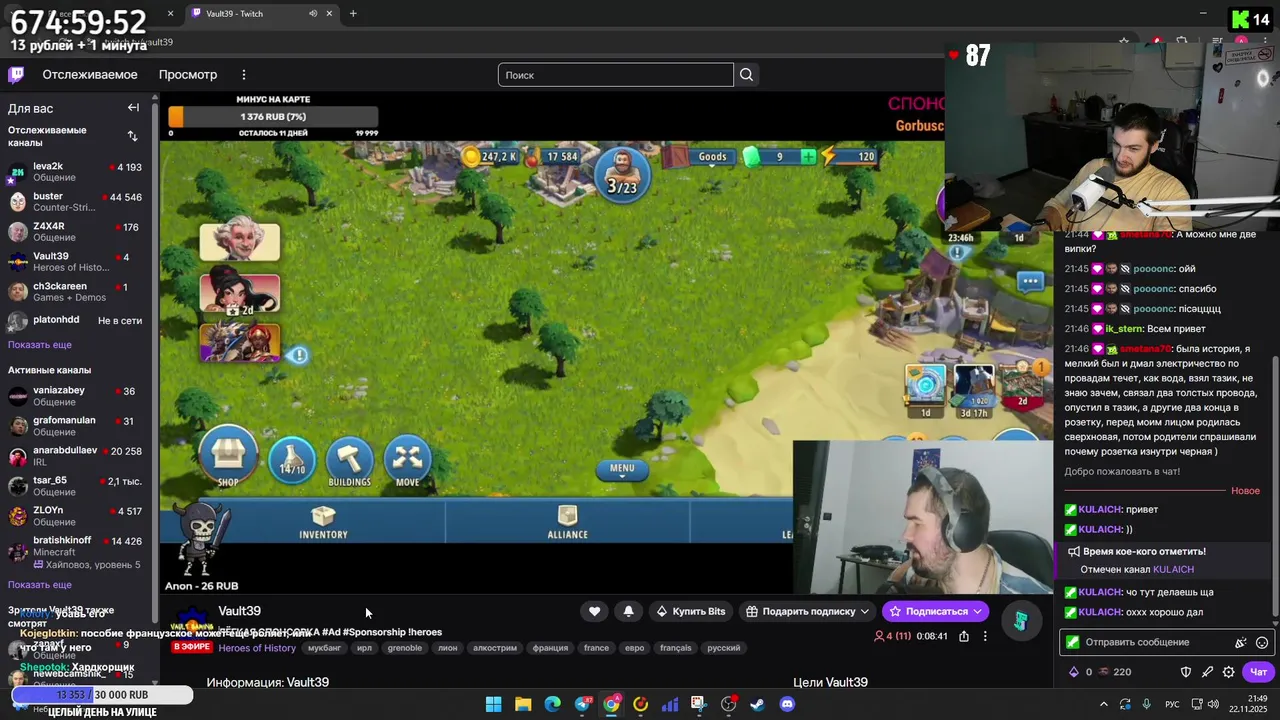This screenshot has width=1280, height=720.
Task: Open the sword mod tools icon
Action: pyautogui.click(x=1207, y=672)
